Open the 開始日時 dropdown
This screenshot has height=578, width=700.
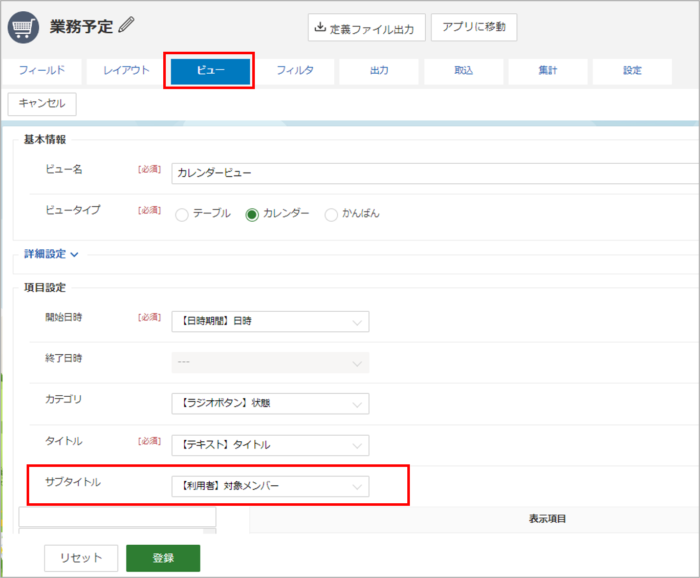[270, 321]
